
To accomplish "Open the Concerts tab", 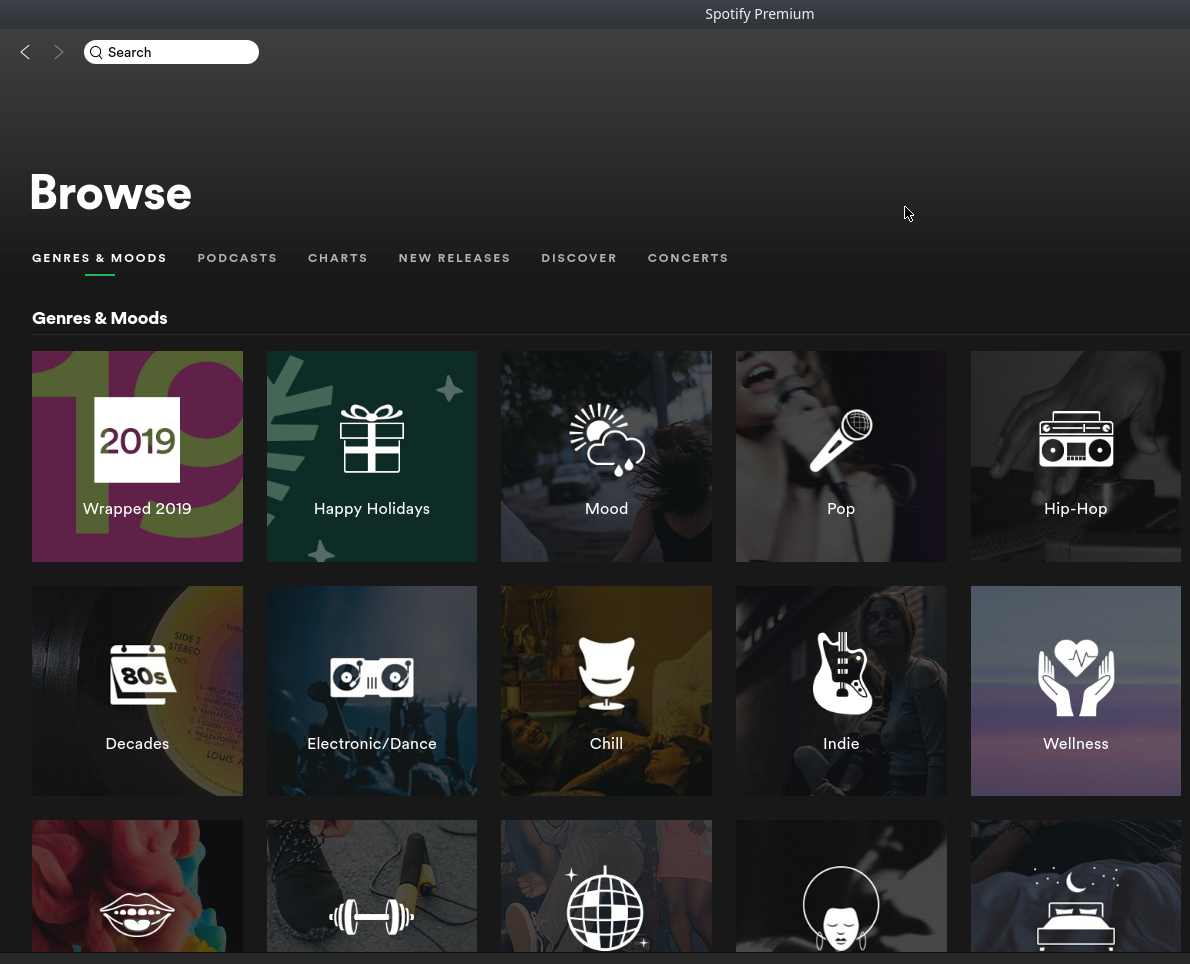I will pos(688,258).
